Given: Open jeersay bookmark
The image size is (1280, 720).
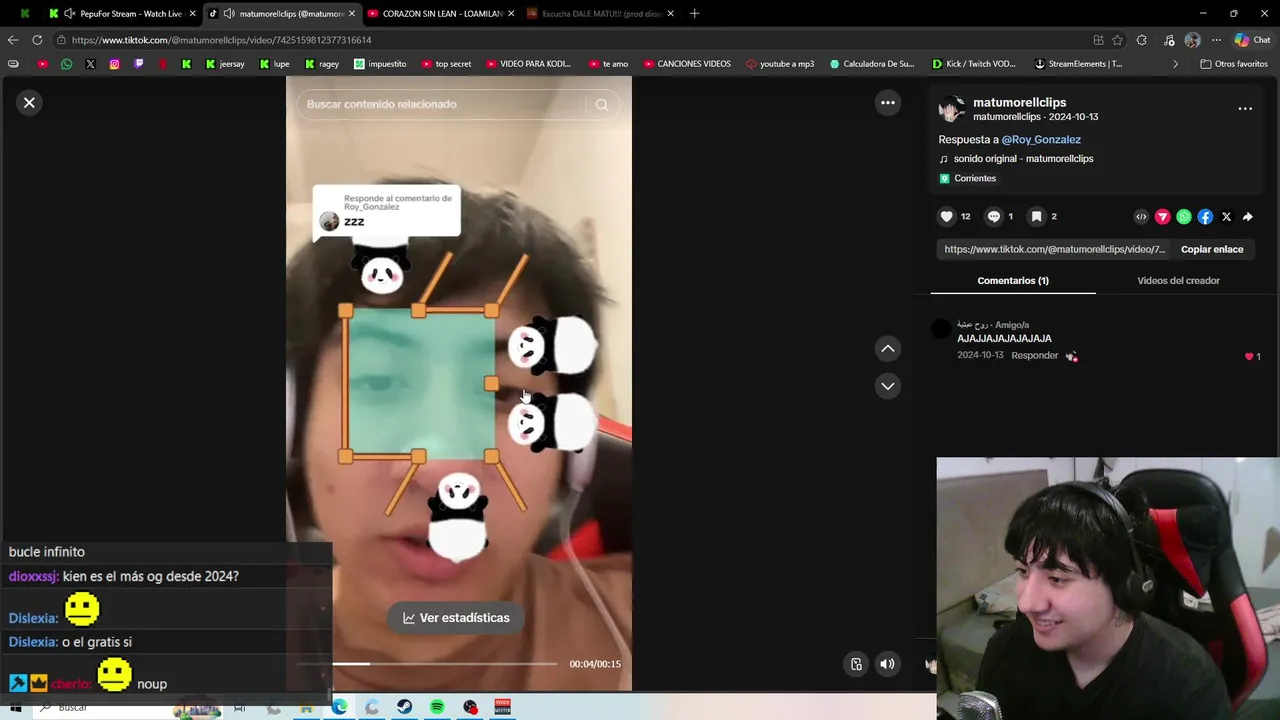Looking at the screenshot, I should tap(225, 64).
